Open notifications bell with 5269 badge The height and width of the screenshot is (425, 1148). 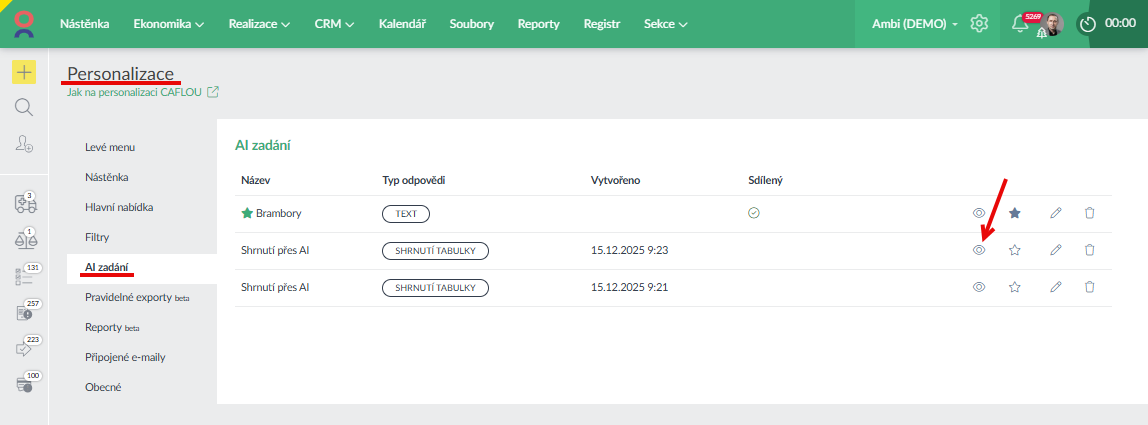point(1020,24)
